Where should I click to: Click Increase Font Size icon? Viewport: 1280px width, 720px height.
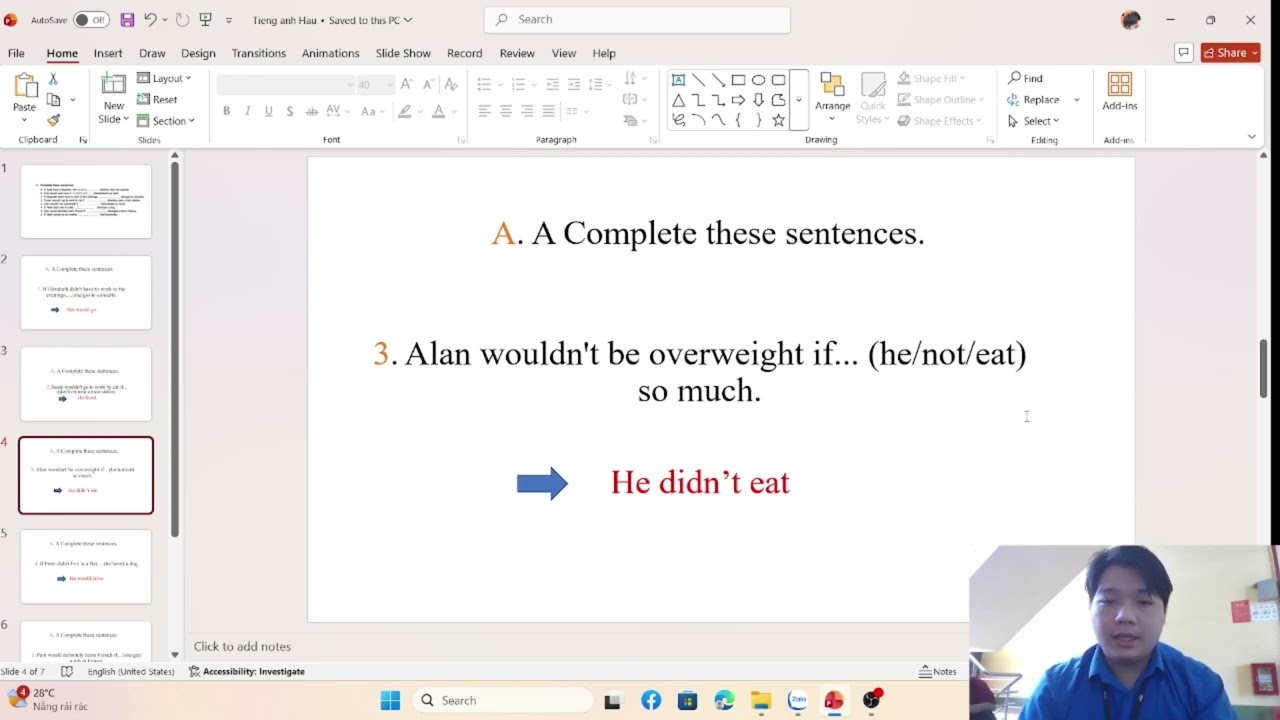tap(407, 85)
